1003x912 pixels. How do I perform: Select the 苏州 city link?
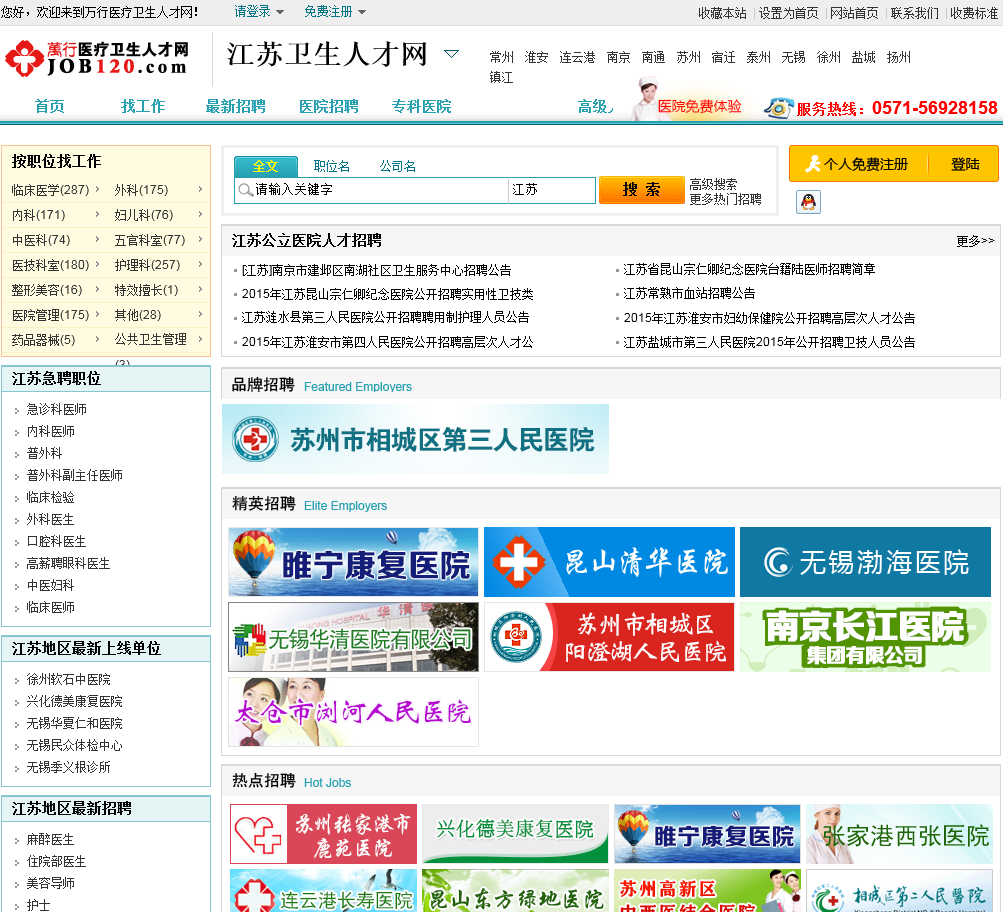coord(688,58)
